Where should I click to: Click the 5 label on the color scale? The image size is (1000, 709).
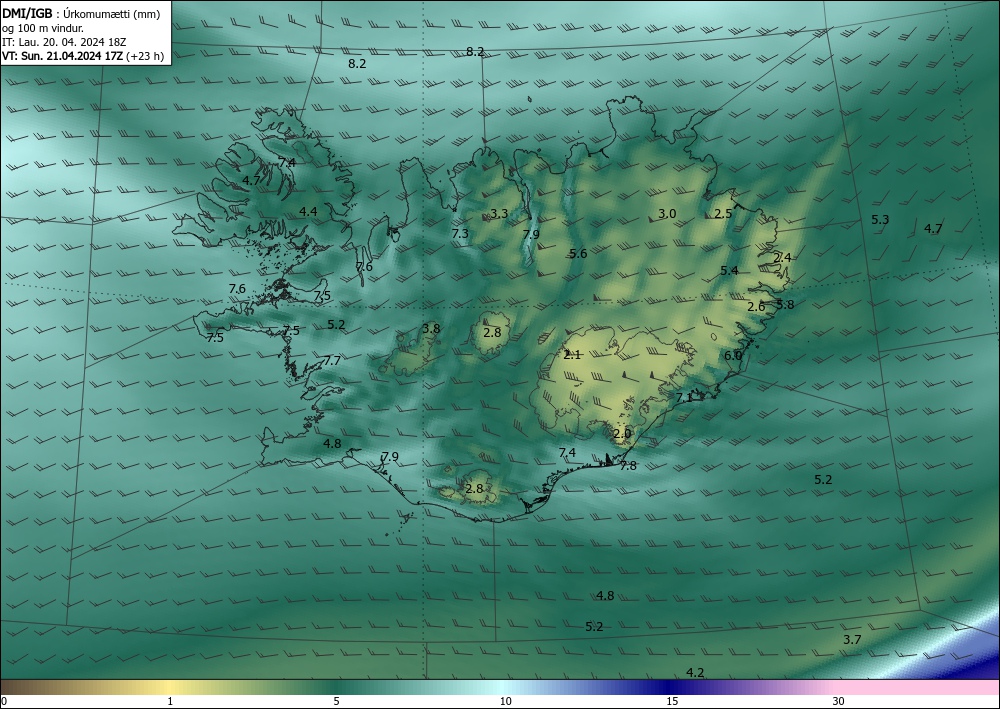(x=336, y=701)
